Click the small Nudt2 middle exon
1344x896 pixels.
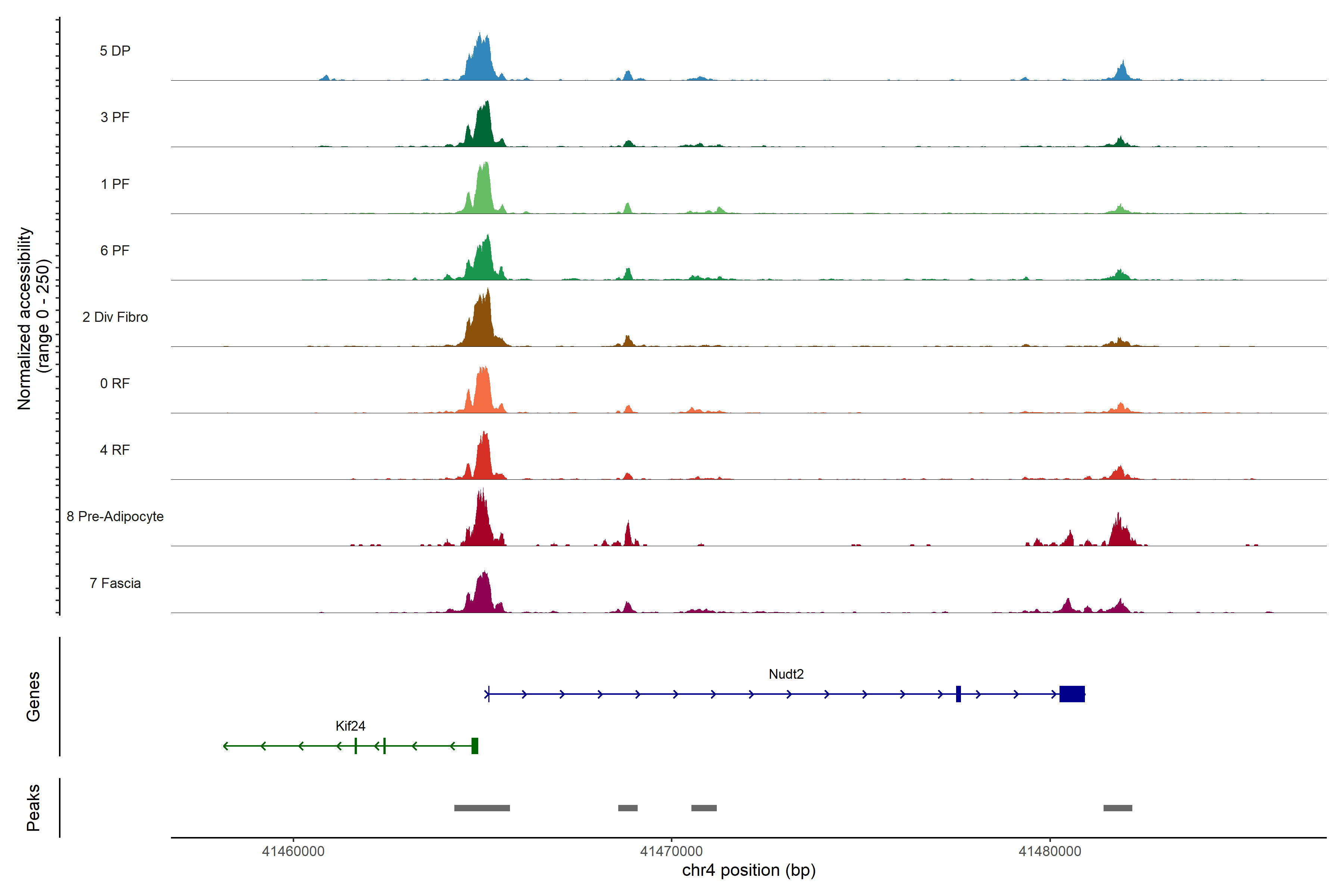tap(958, 694)
